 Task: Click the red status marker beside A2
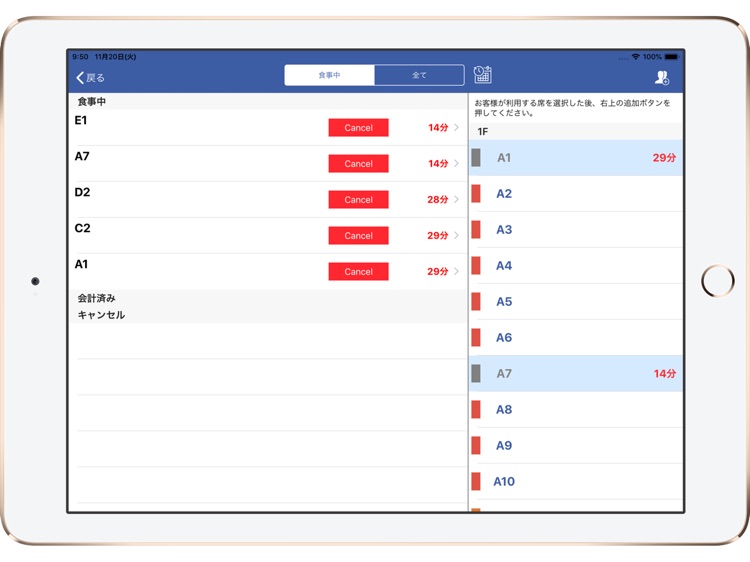tap(476, 193)
